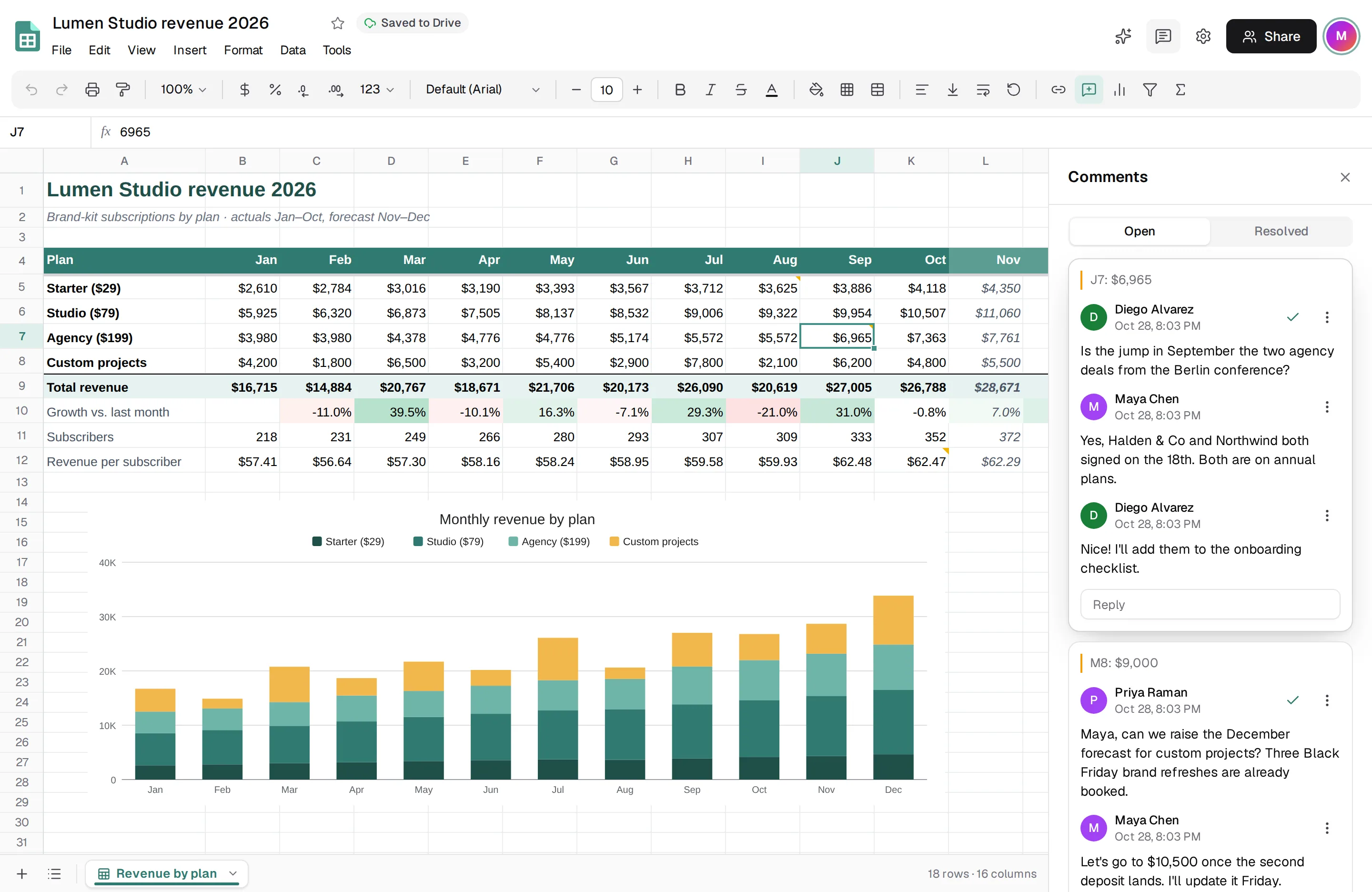This screenshot has height=892, width=1372.
Task: Click the Share button
Action: point(1271,36)
